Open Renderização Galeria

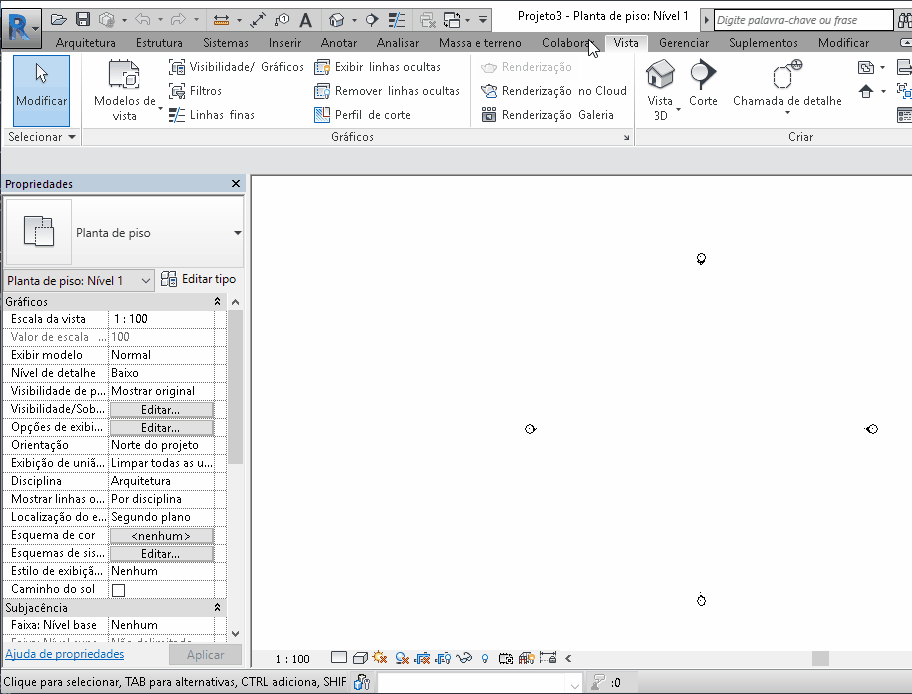[x=547, y=115]
